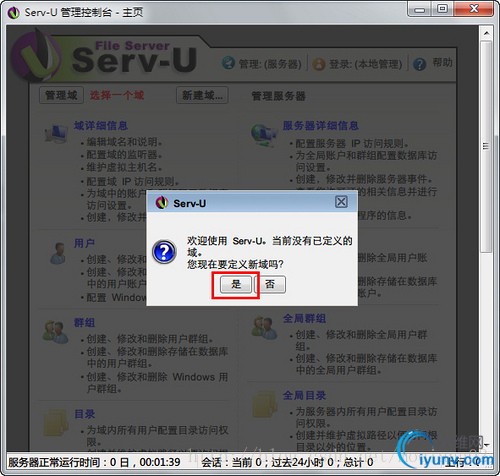
Task: Open the 域详细信息 link
Action: (101, 126)
